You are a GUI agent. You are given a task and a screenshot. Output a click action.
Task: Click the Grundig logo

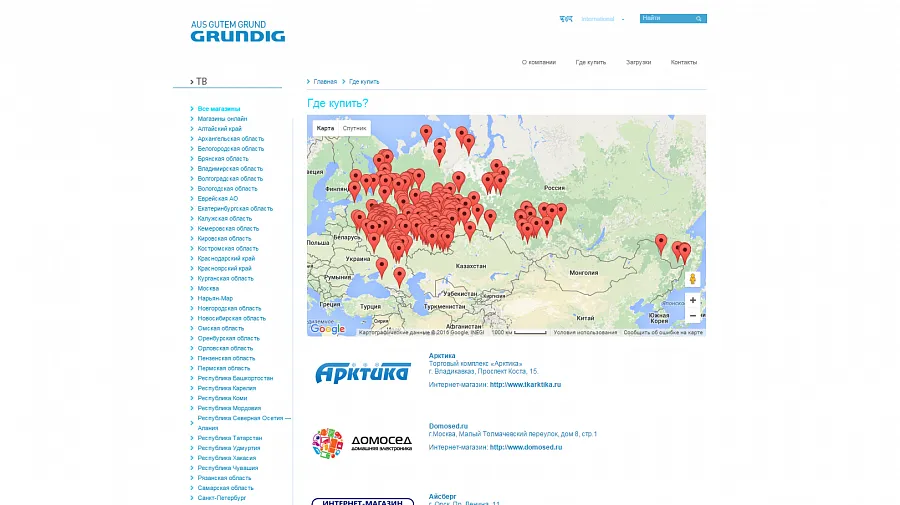click(238, 32)
